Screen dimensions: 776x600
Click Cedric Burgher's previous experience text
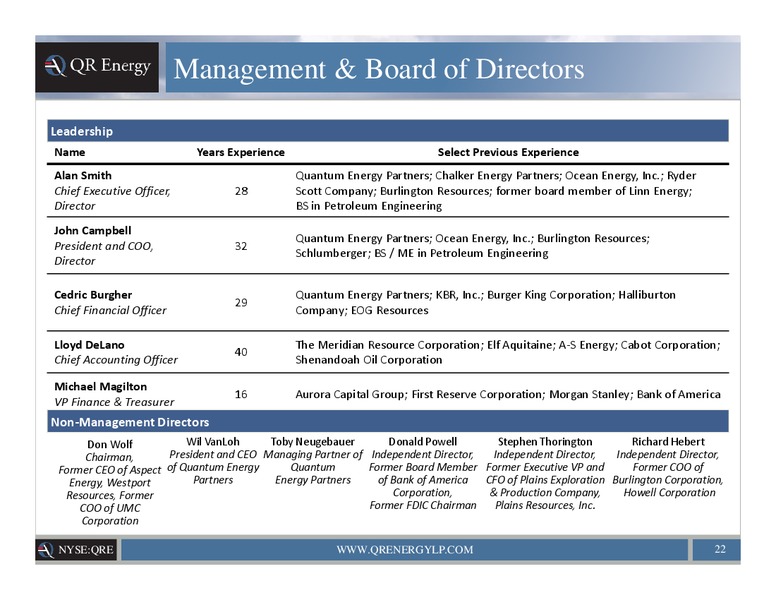[x=485, y=302]
